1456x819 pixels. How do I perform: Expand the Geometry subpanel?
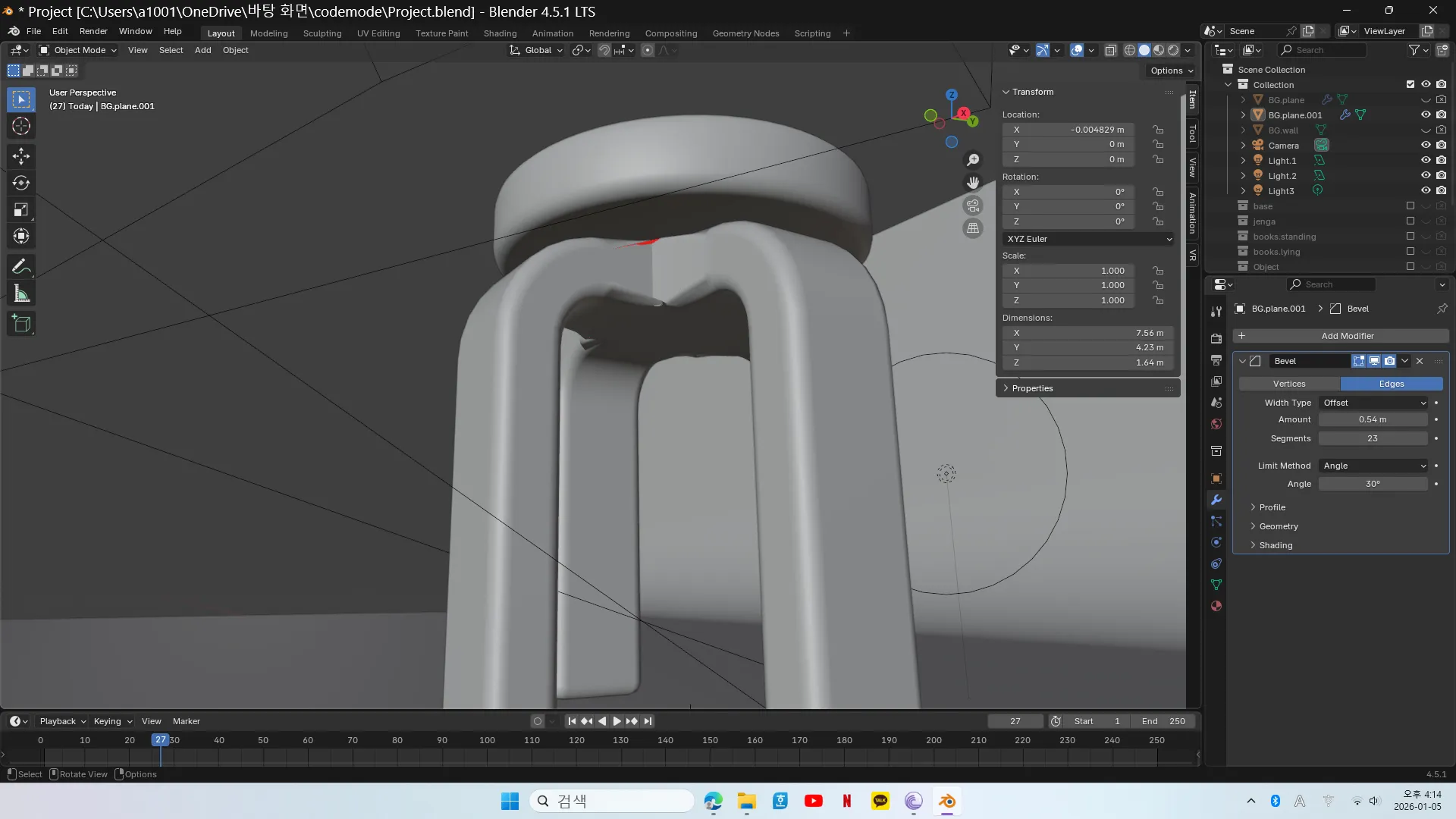coord(1279,526)
